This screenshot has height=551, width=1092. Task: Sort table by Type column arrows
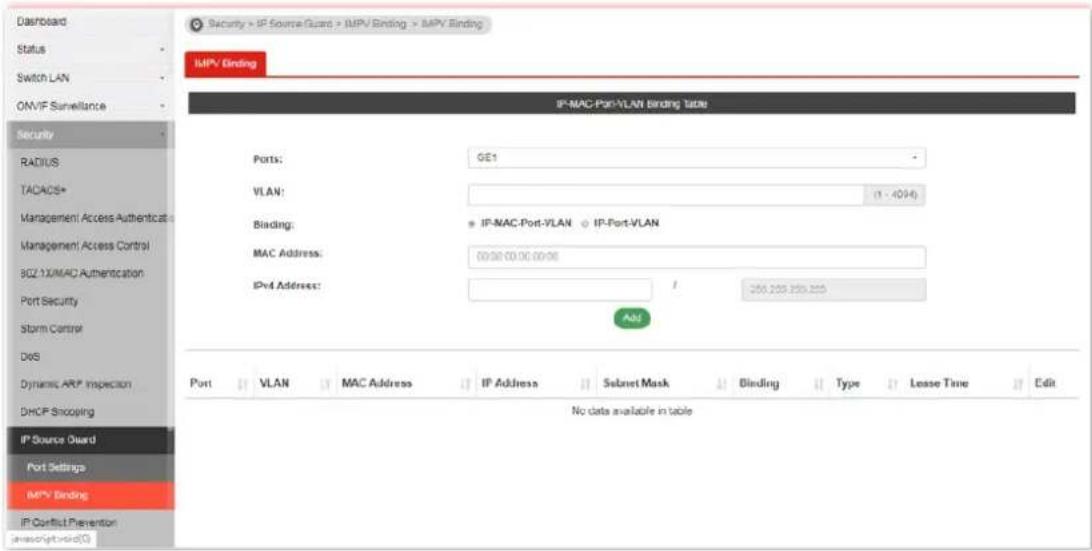click(x=893, y=384)
